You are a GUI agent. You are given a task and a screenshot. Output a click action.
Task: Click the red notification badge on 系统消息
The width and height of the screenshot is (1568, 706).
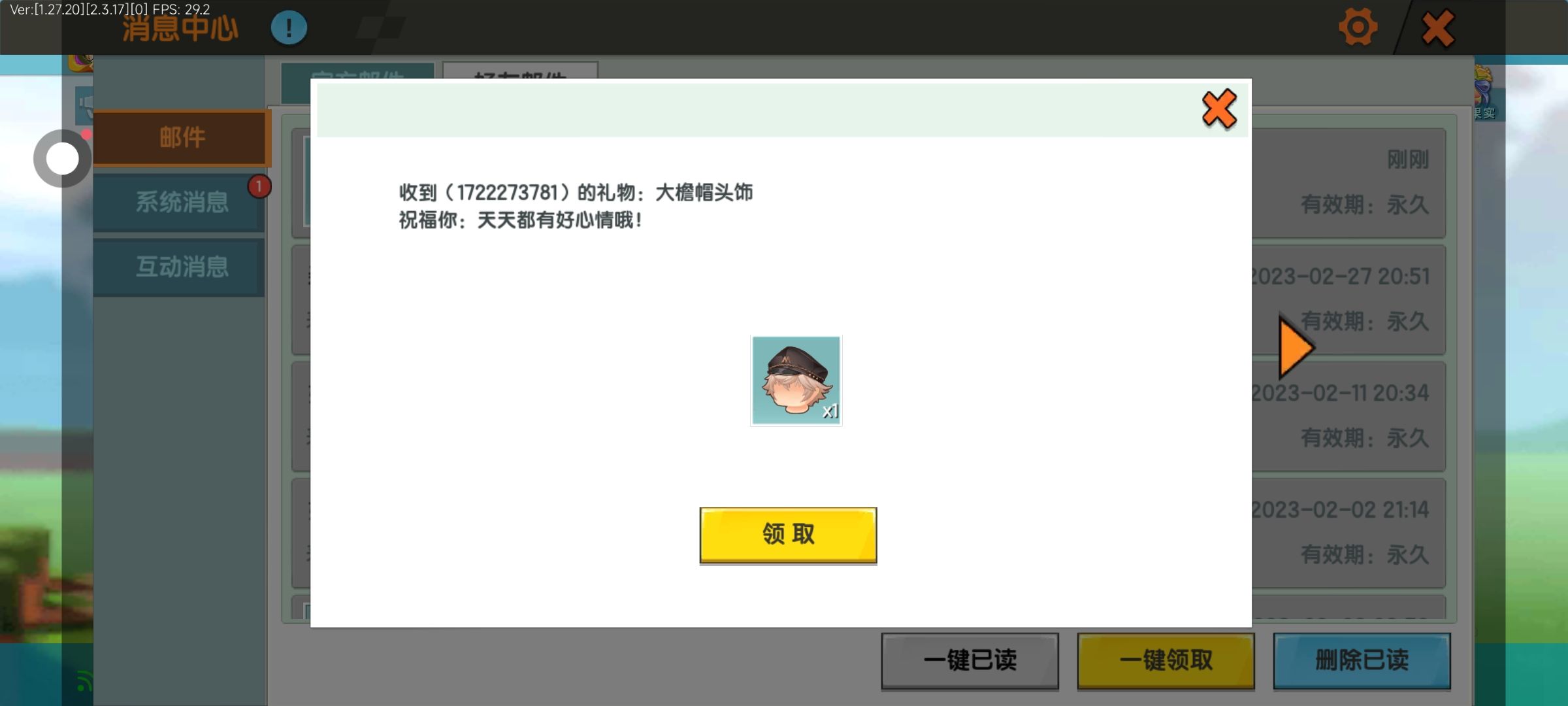259,187
